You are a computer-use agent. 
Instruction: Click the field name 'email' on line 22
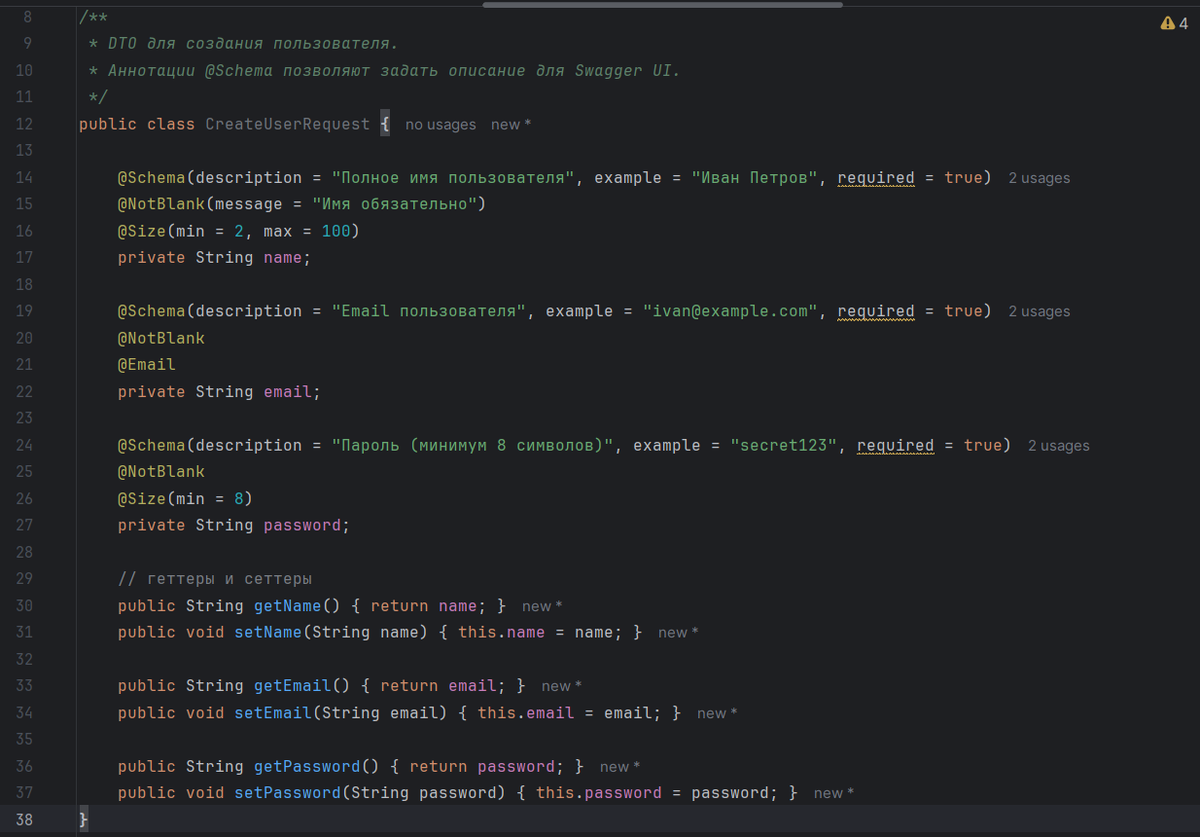tap(288, 392)
